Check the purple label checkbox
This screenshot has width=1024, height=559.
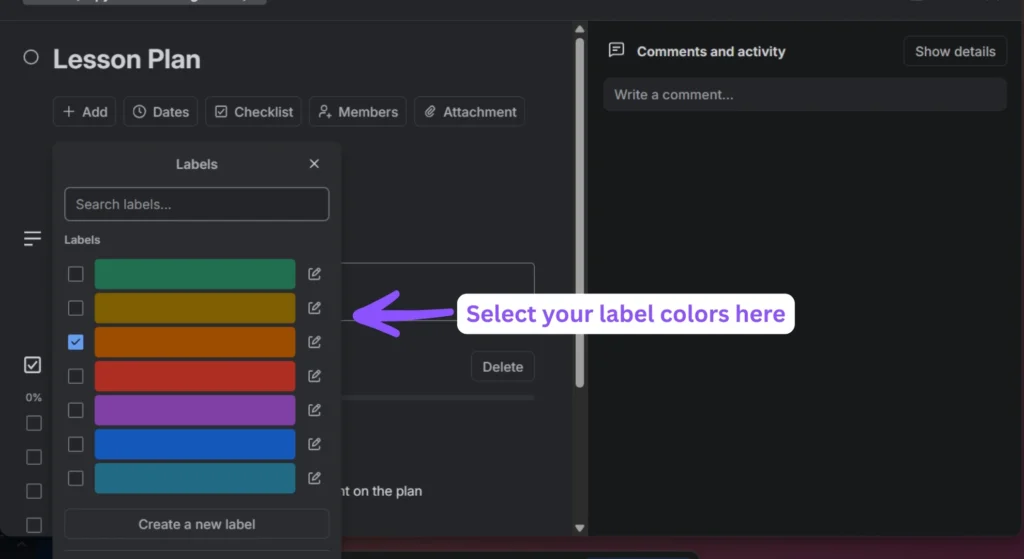click(x=76, y=410)
